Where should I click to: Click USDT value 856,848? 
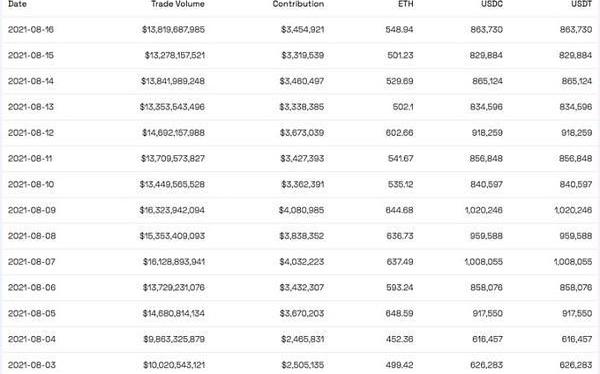[x=576, y=158]
